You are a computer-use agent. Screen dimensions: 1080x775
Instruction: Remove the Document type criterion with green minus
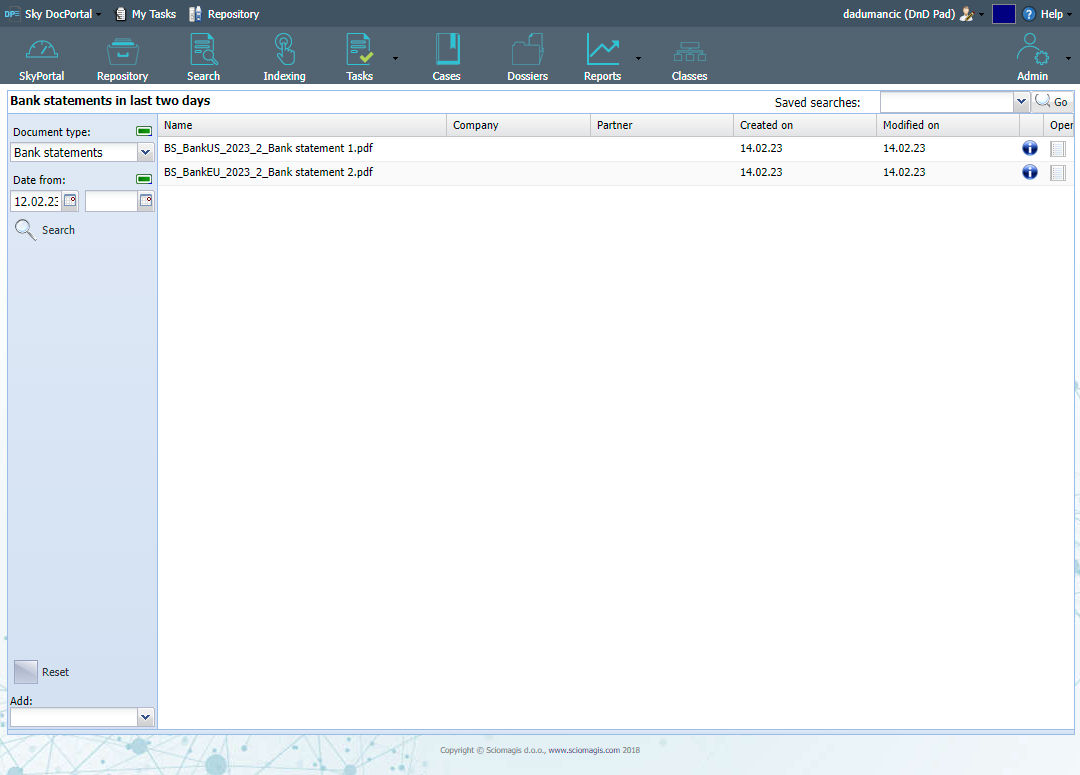144,131
